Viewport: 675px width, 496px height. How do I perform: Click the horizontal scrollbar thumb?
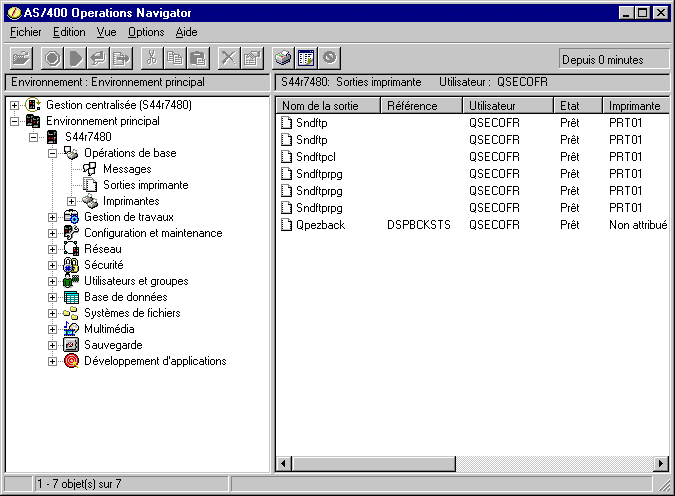374,464
